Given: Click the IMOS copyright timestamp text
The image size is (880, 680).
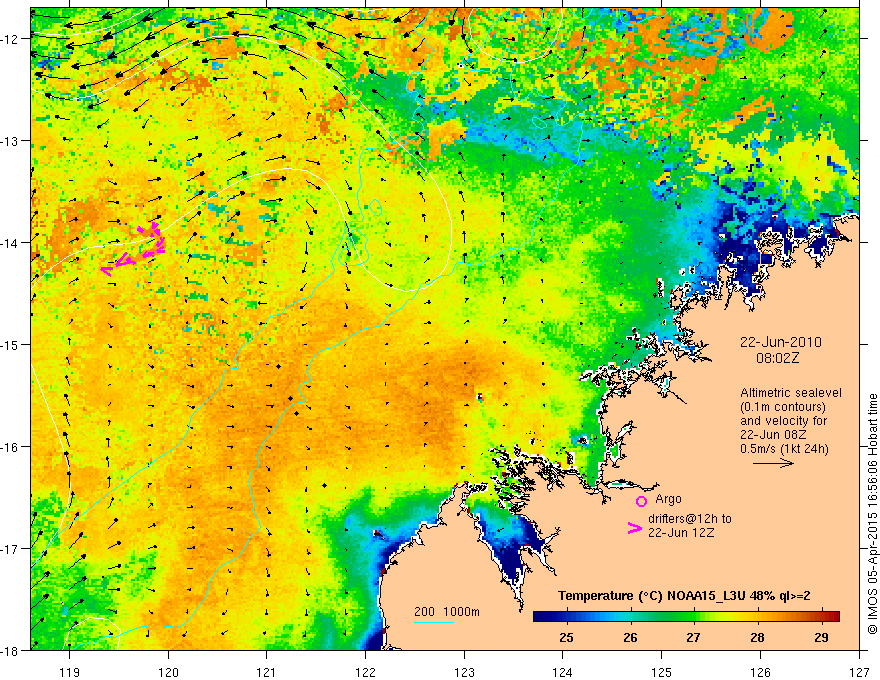Looking at the screenshot, I should (x=872, y=515).
